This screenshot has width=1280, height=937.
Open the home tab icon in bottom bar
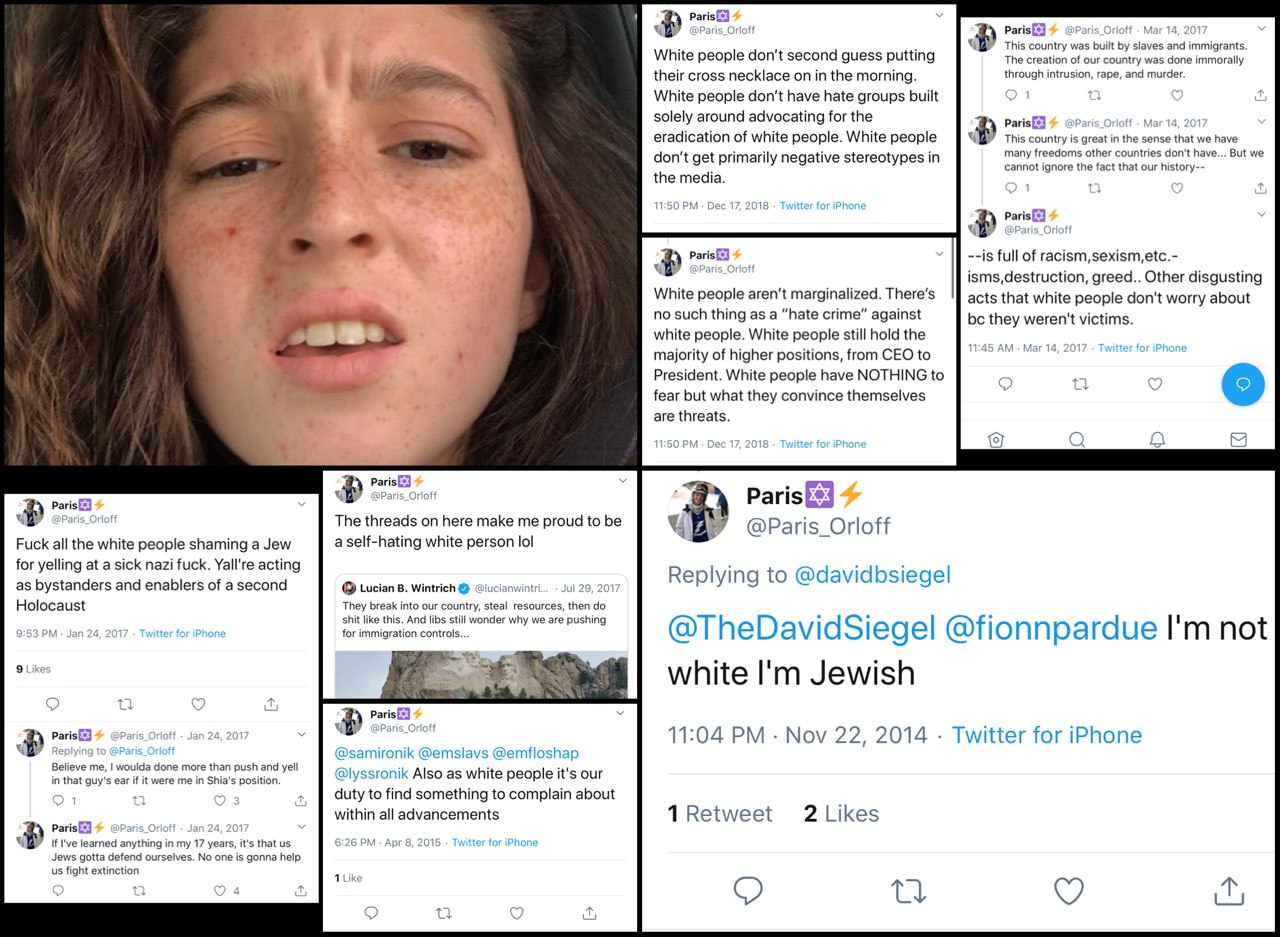995,439
